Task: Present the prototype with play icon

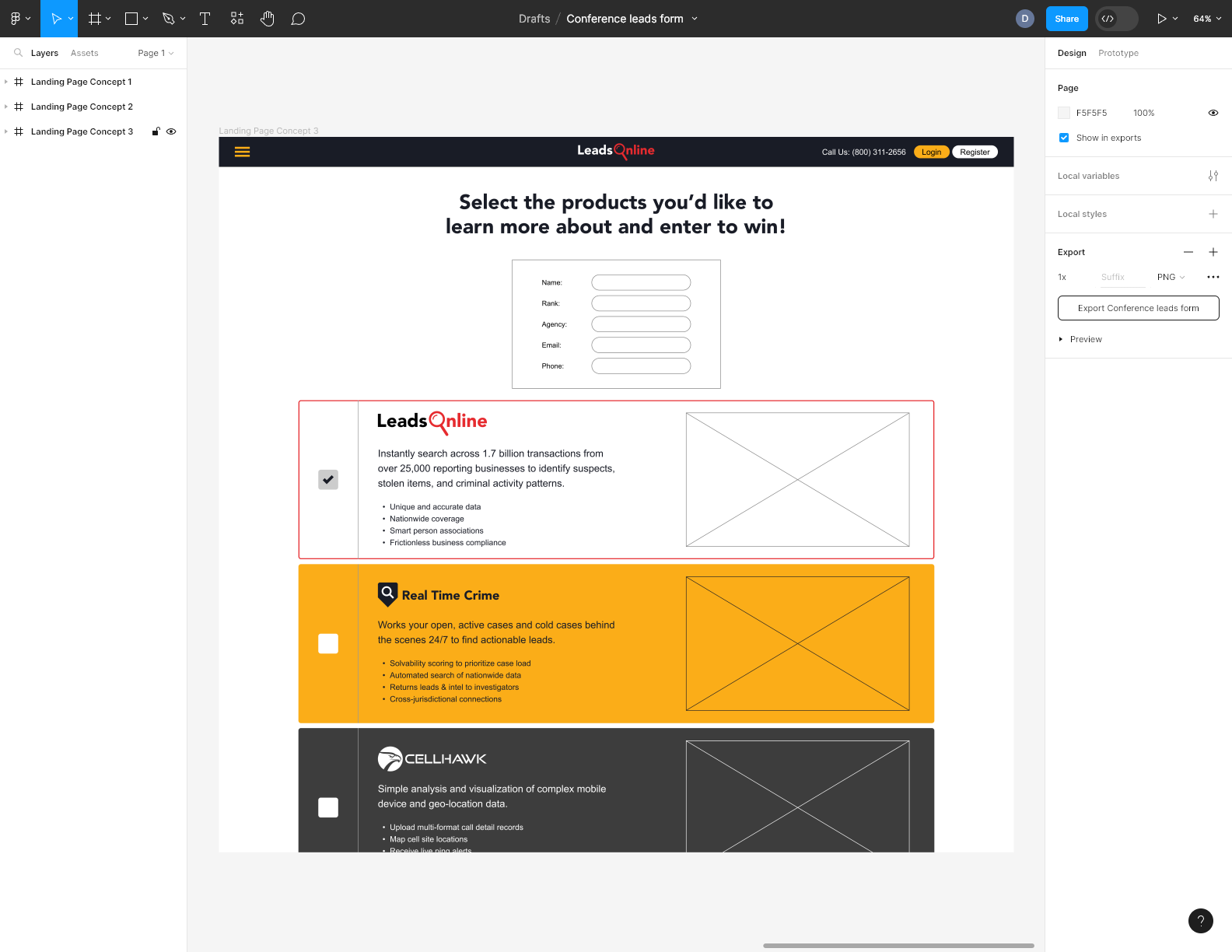Action: coord(1161,19)
